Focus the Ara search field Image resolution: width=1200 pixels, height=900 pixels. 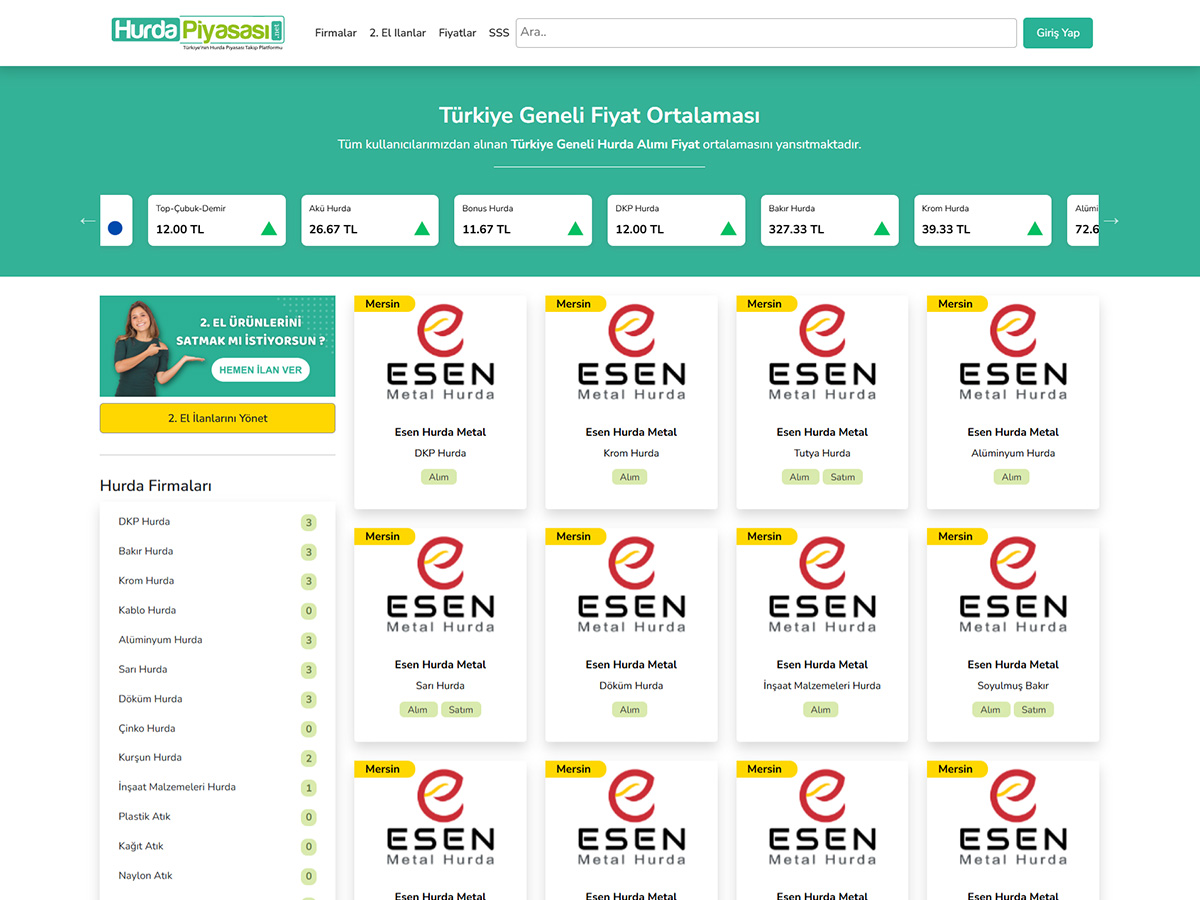coord(765,33)
